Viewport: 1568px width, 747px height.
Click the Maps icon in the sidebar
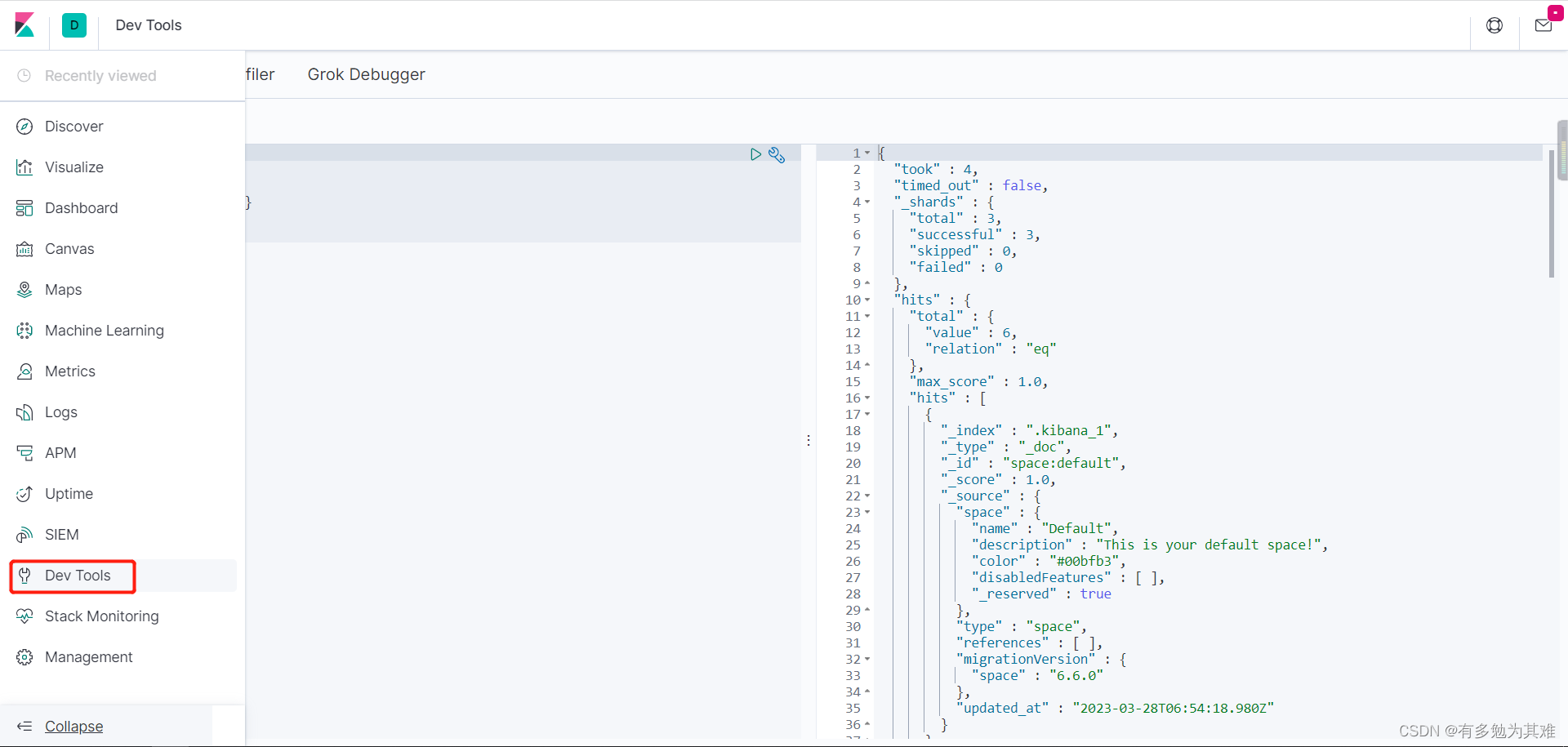coord(24,289)
